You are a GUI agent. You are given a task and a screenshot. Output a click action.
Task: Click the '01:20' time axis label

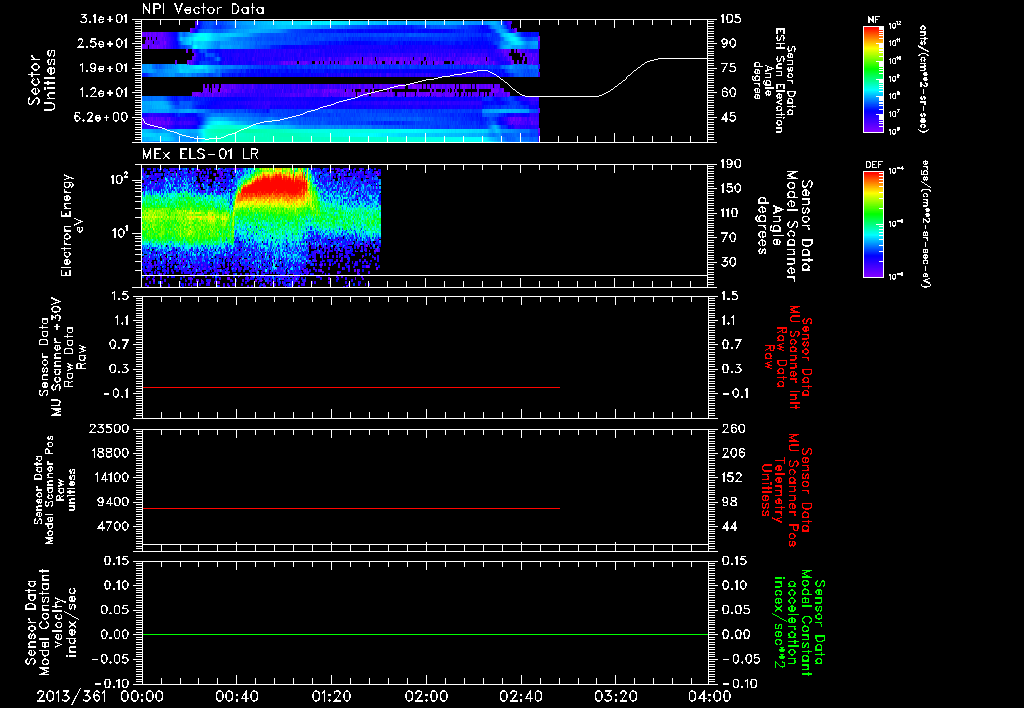coord(331,696)
